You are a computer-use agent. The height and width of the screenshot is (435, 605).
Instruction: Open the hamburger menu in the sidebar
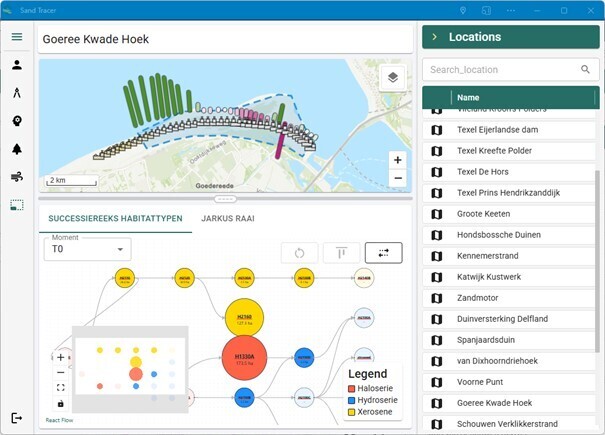(17, 37)
